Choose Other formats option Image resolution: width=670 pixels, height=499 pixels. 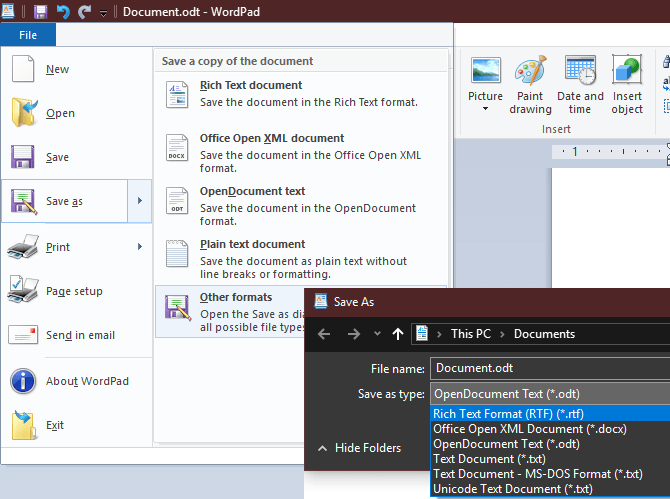click(x=231, y=312)
